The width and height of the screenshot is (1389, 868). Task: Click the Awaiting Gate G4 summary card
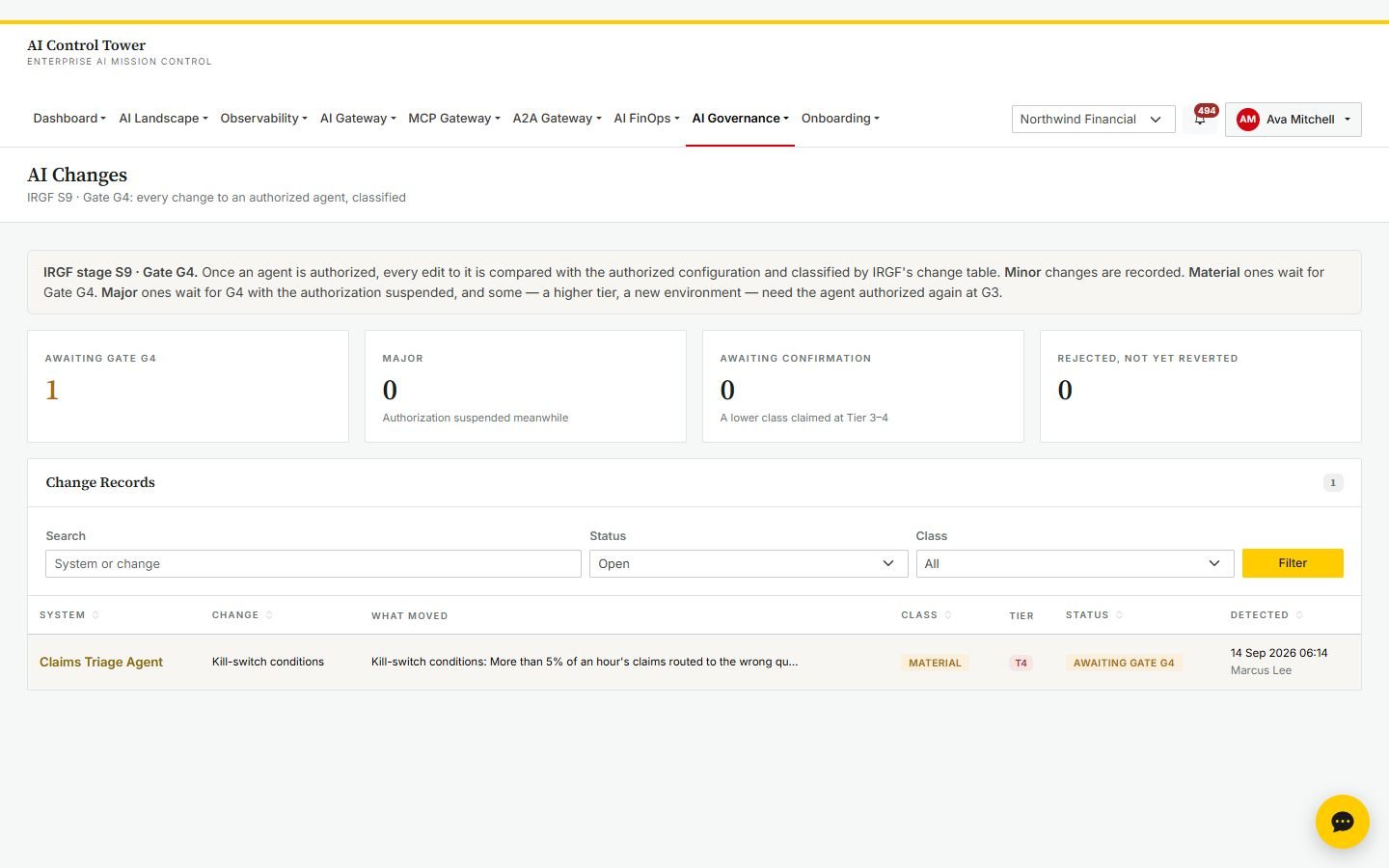(x=188, y=387)
